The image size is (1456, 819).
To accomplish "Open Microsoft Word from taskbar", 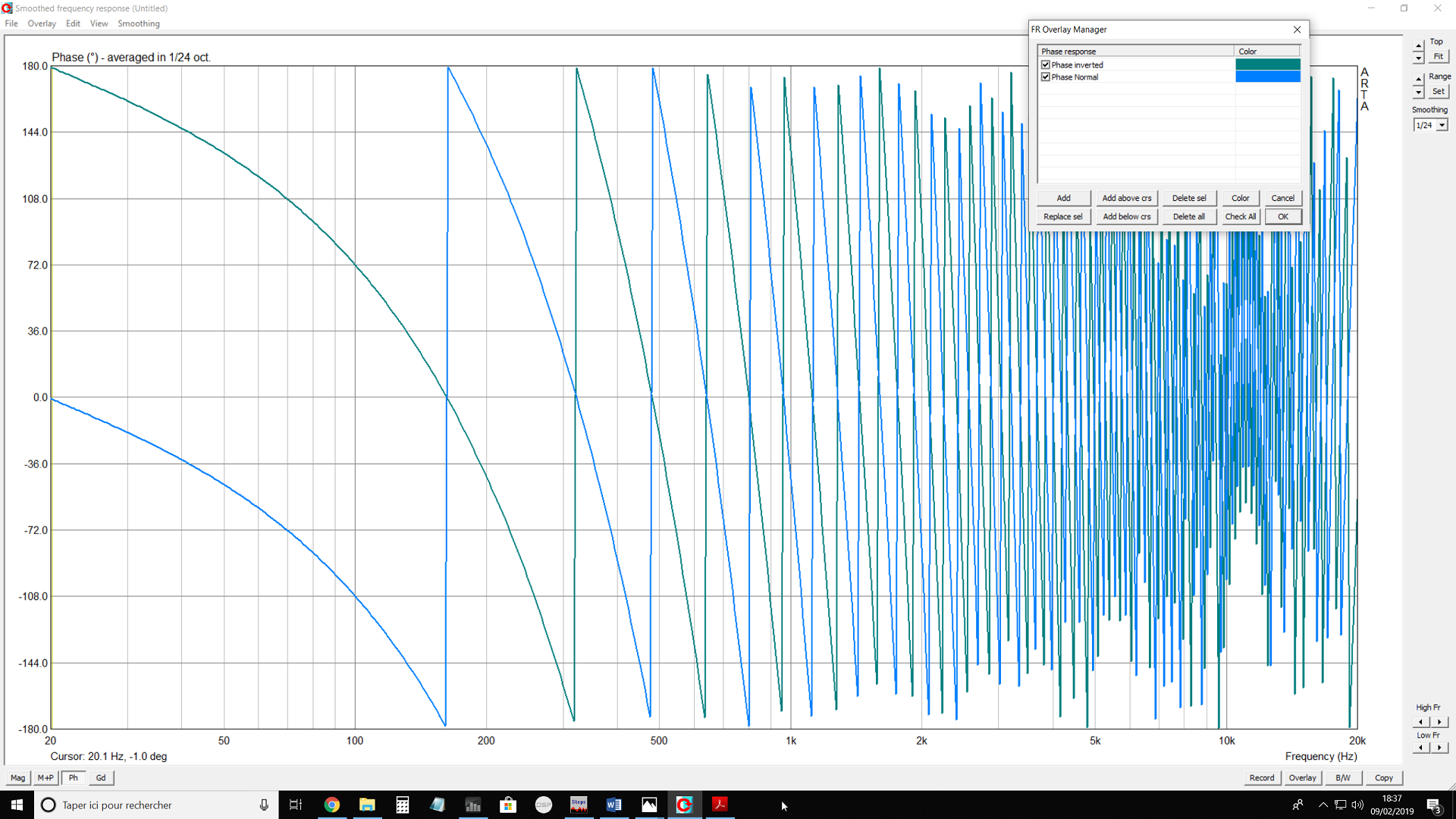I will click(614, 805).
